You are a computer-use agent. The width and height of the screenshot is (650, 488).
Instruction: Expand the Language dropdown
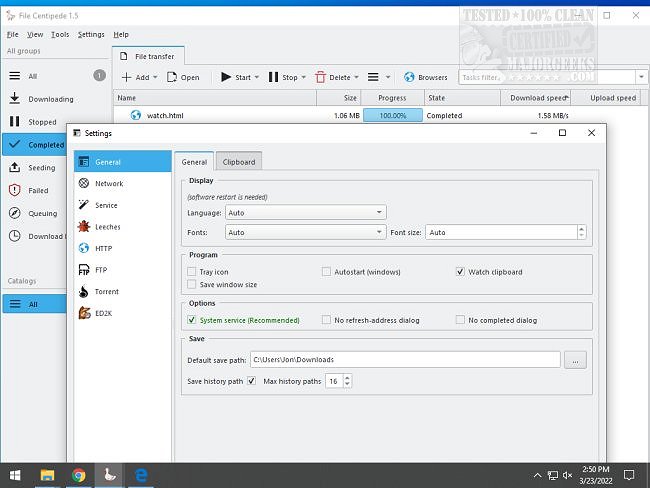tap(305, 212)
